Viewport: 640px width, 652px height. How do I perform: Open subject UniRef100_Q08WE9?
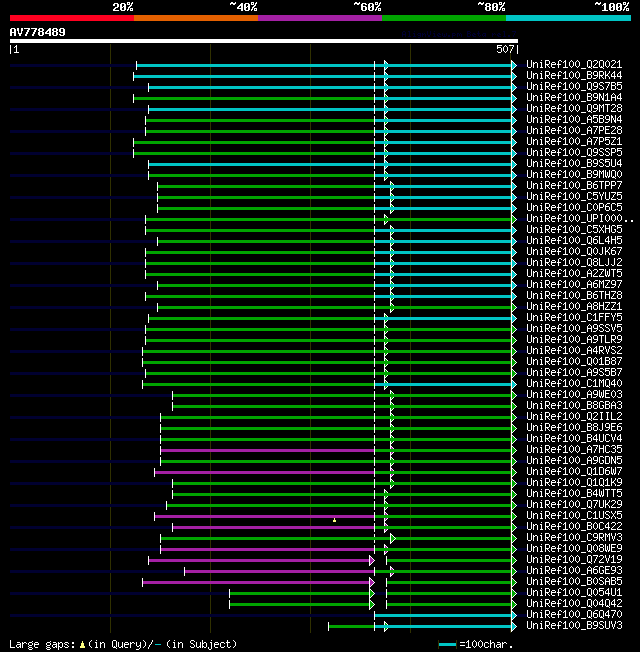574,548
